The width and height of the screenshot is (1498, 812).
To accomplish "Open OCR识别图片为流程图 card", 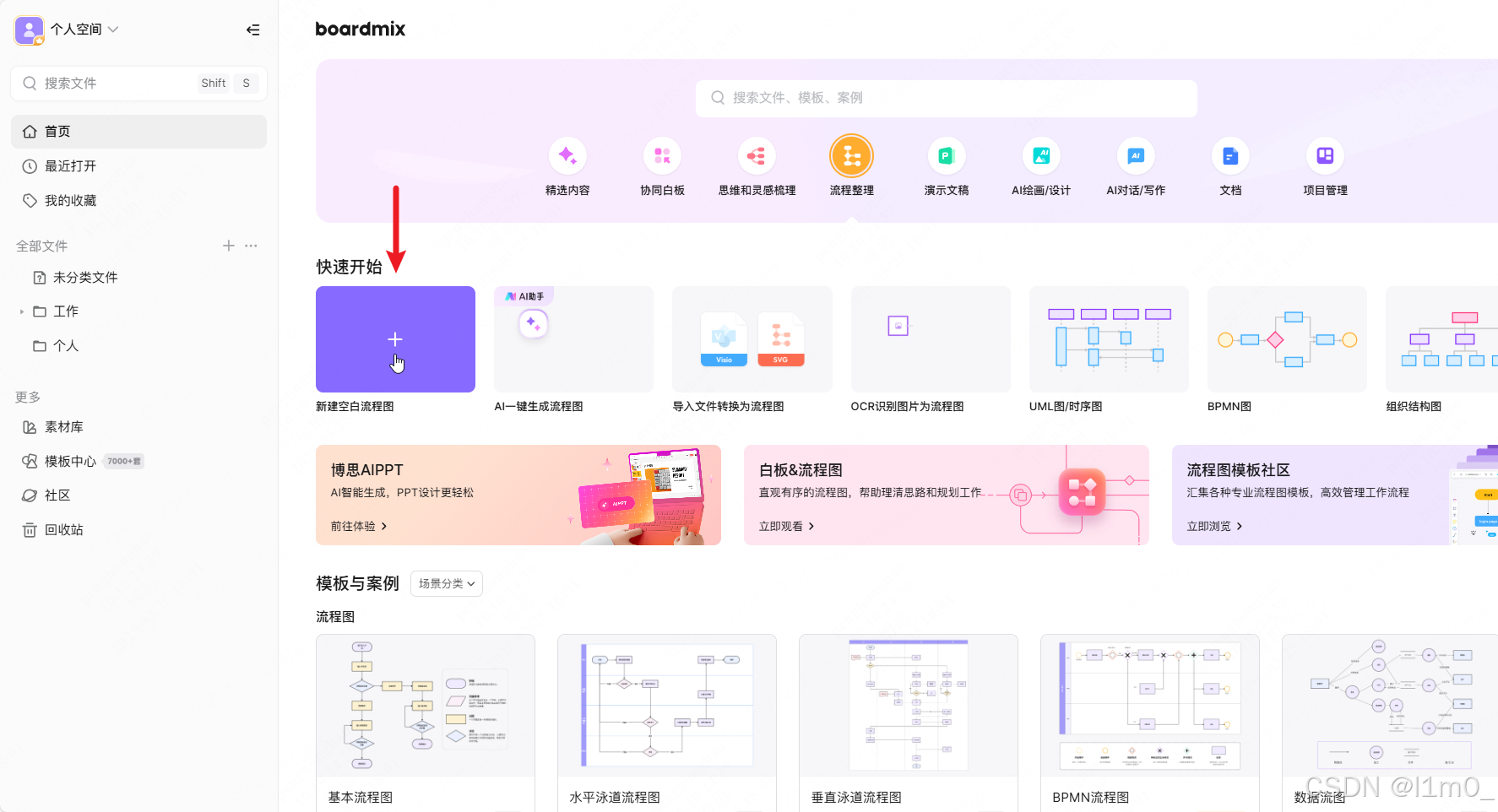I will click(x=931, y=339).
